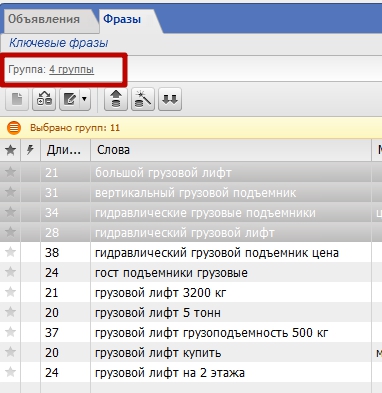Click the new phrase document icon
The width and height of the screenshot is (382, 393).
[x=17, y=99]
